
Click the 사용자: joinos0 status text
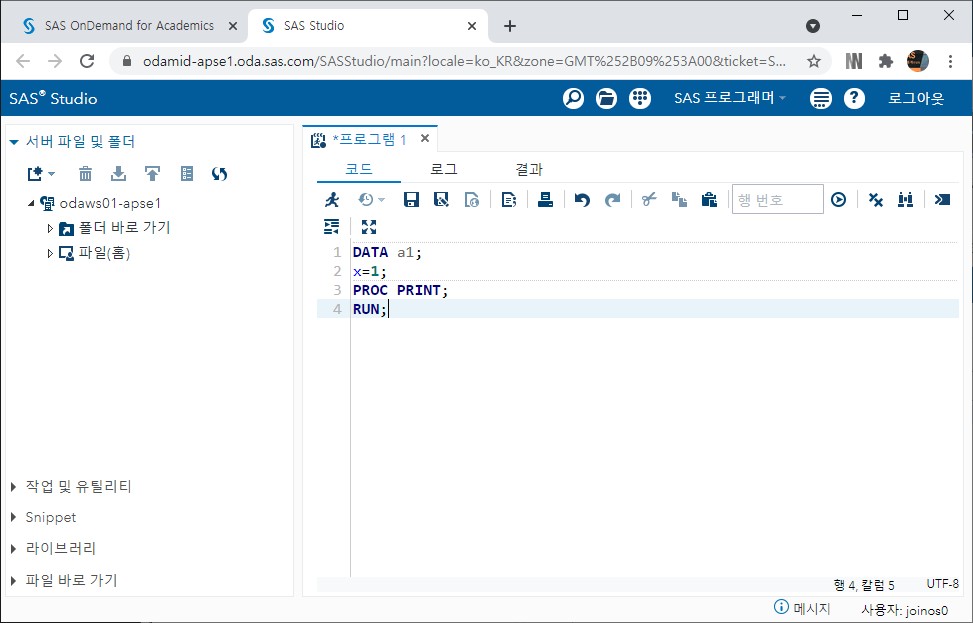point(904,610)
